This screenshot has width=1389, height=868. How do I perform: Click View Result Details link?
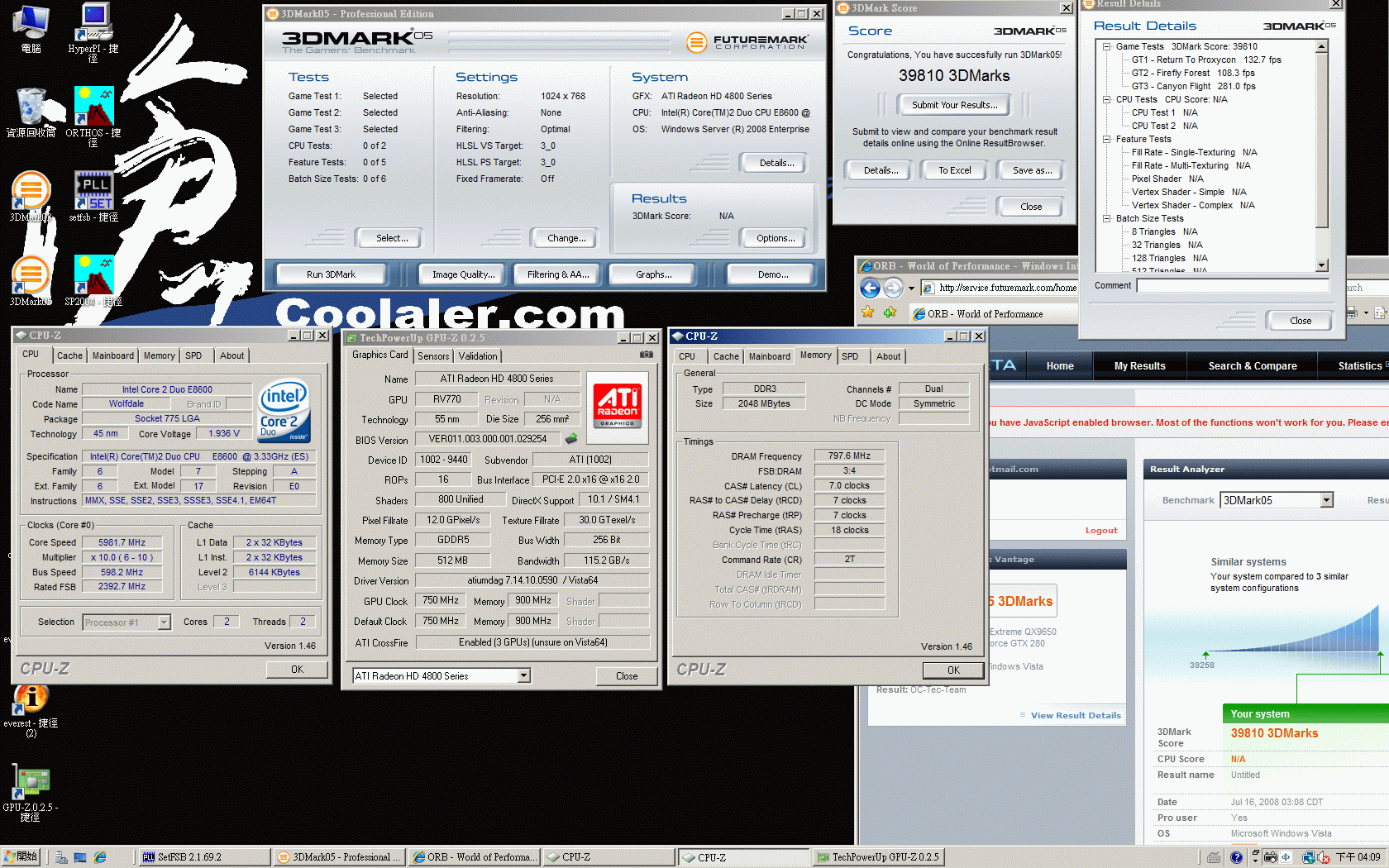pos(1076,715)
